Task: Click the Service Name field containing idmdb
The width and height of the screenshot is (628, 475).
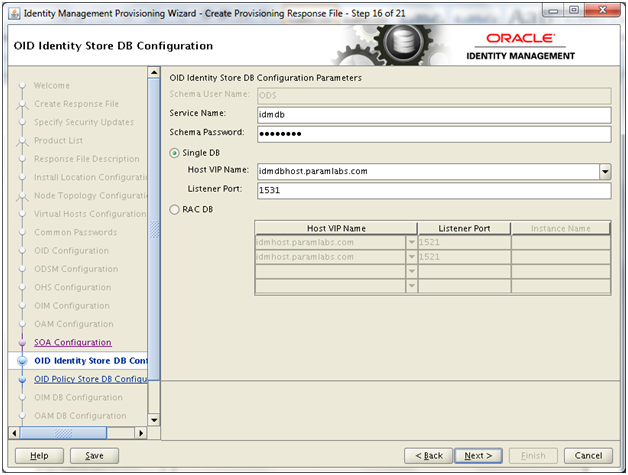Action: pos(434,115)
